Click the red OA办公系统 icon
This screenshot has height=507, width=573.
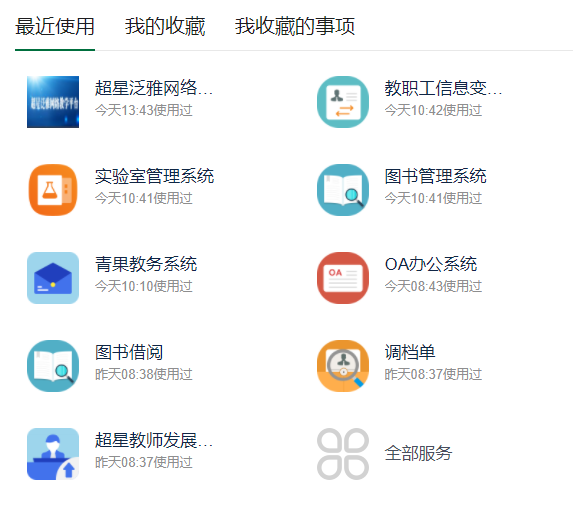[x=343, y=278]
